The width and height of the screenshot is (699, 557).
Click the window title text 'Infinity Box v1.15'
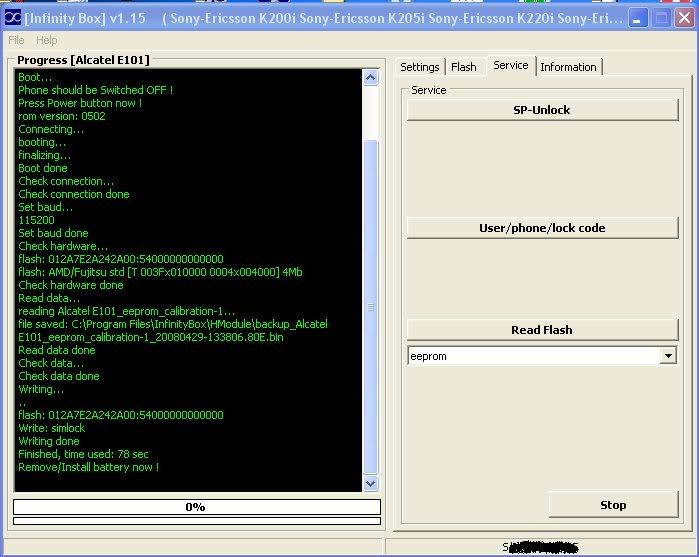coord(85,18)
